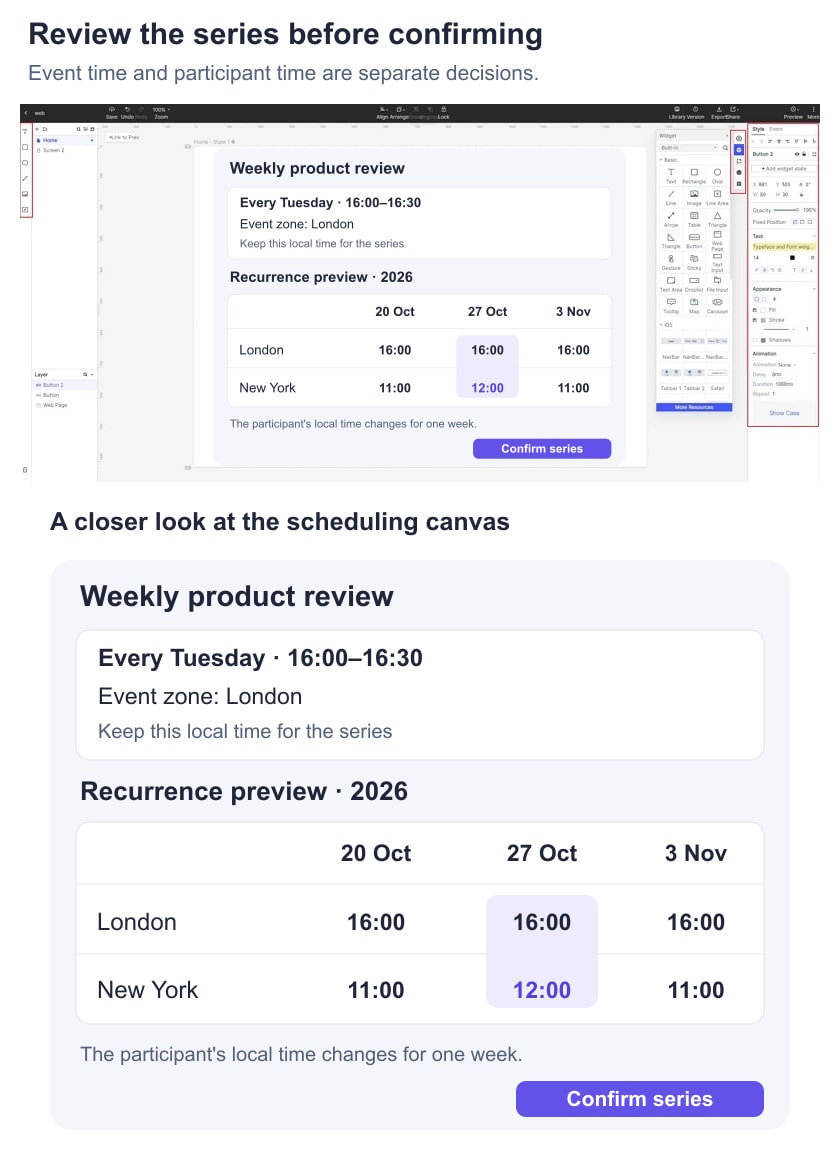This screenshot has height=1160, width=840.
Task: Click Confirm series inside the editor screenshot
Action: click(x=542, y=448)
